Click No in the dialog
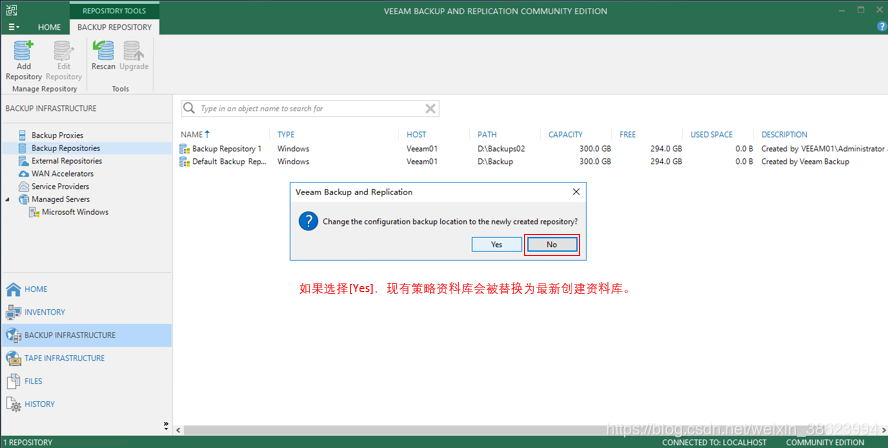 [x=552, y=244]
